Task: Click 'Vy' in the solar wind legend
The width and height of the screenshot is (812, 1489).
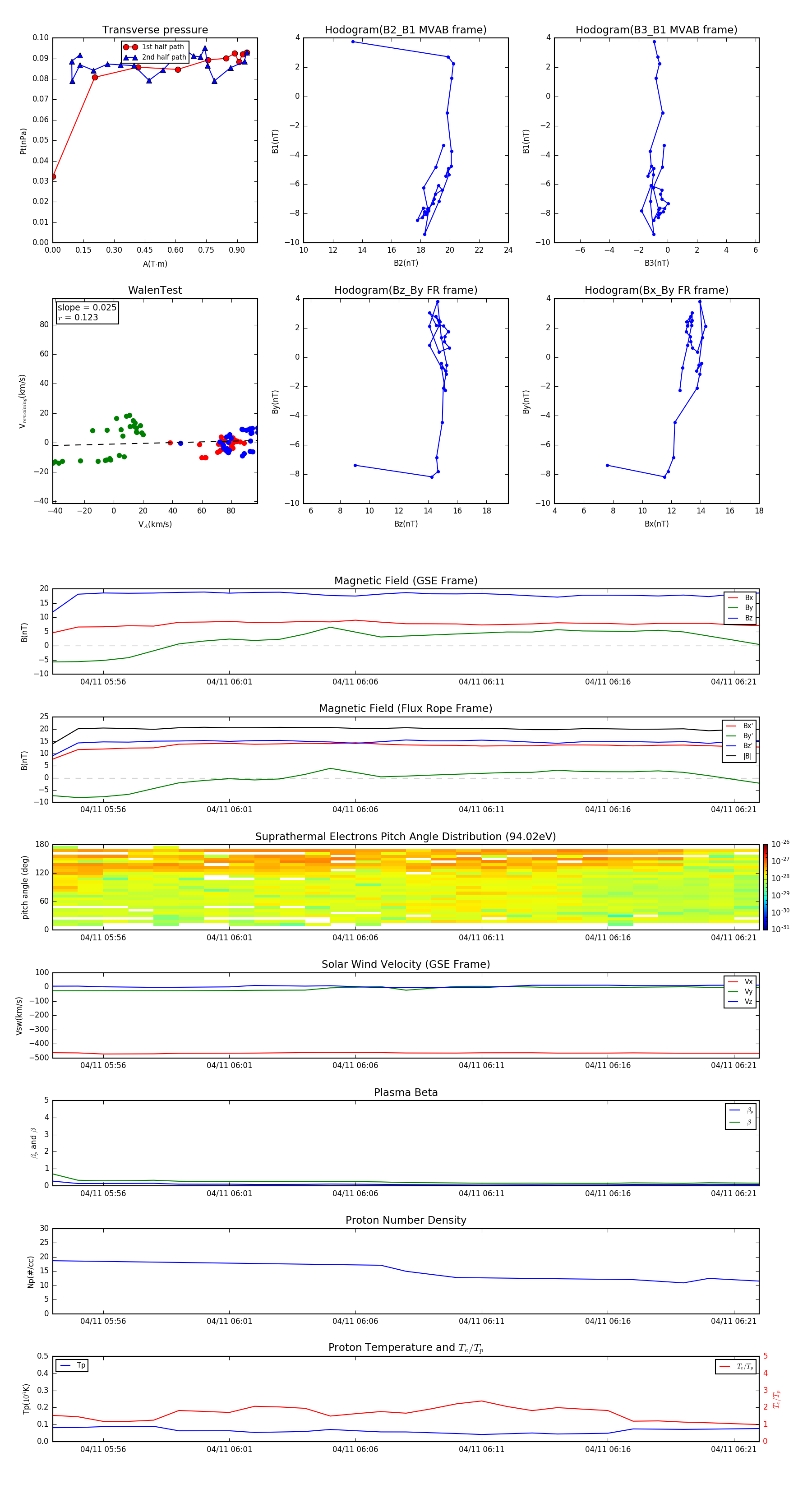Action: coord(741,992)
